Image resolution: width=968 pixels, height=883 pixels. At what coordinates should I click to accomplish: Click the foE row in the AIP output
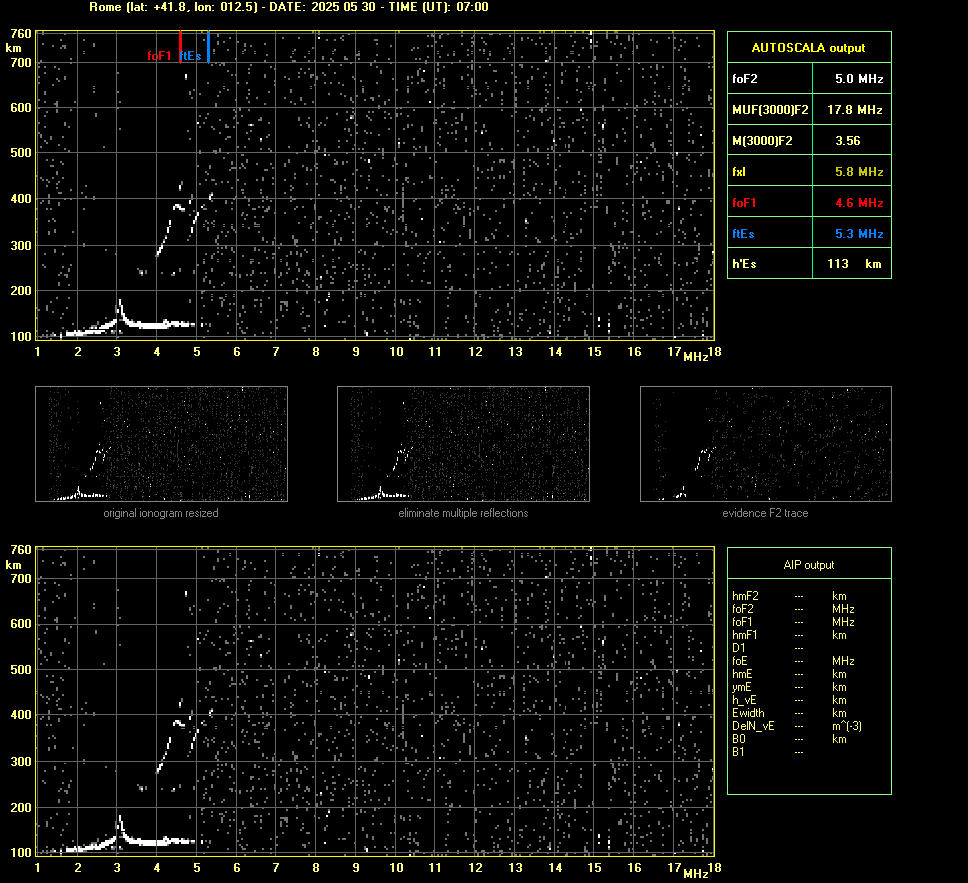(793, 661)
